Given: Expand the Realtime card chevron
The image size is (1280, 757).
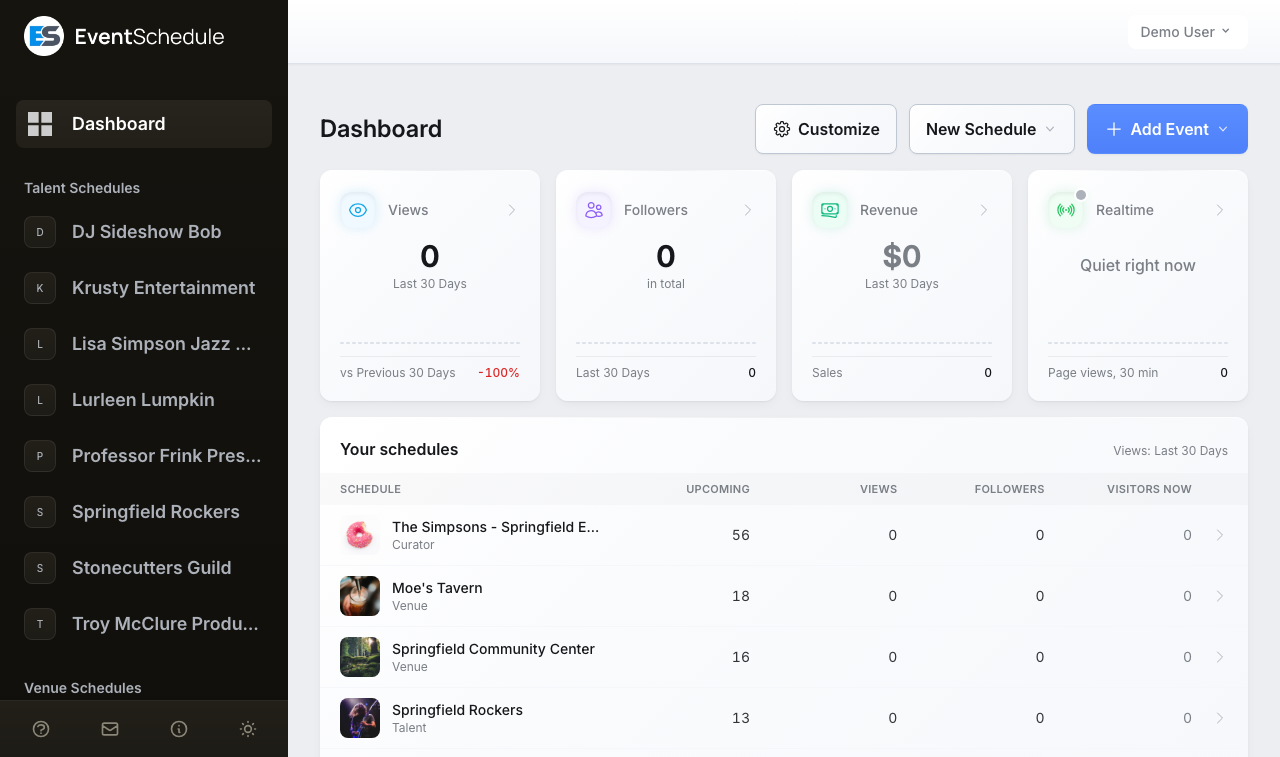Looking at the screenshot, I should (1220, 210).
